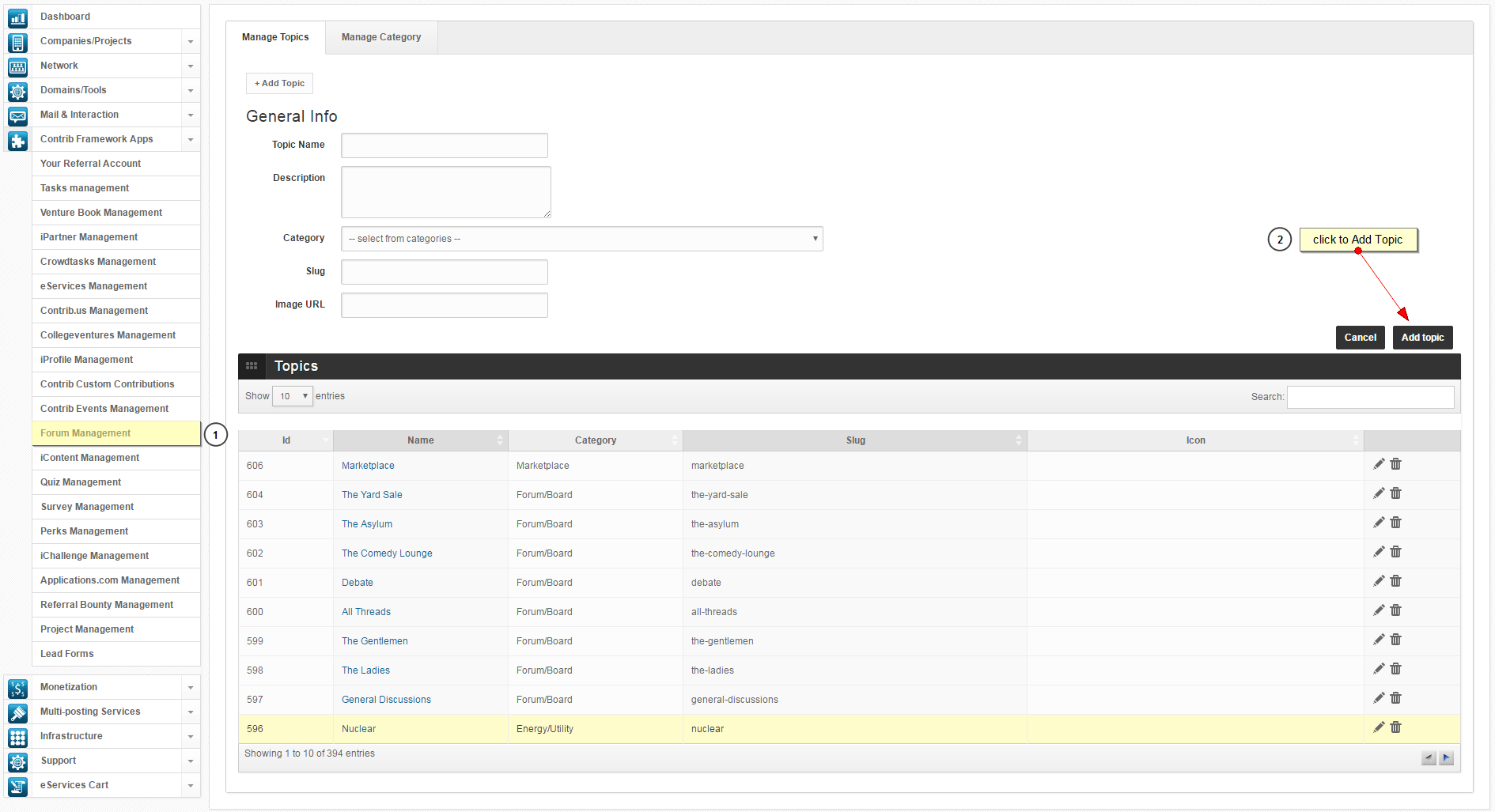The height and width of the screenshot is (812, 1495).
Task: Focus the Description text area
Action: coord(446,192)
